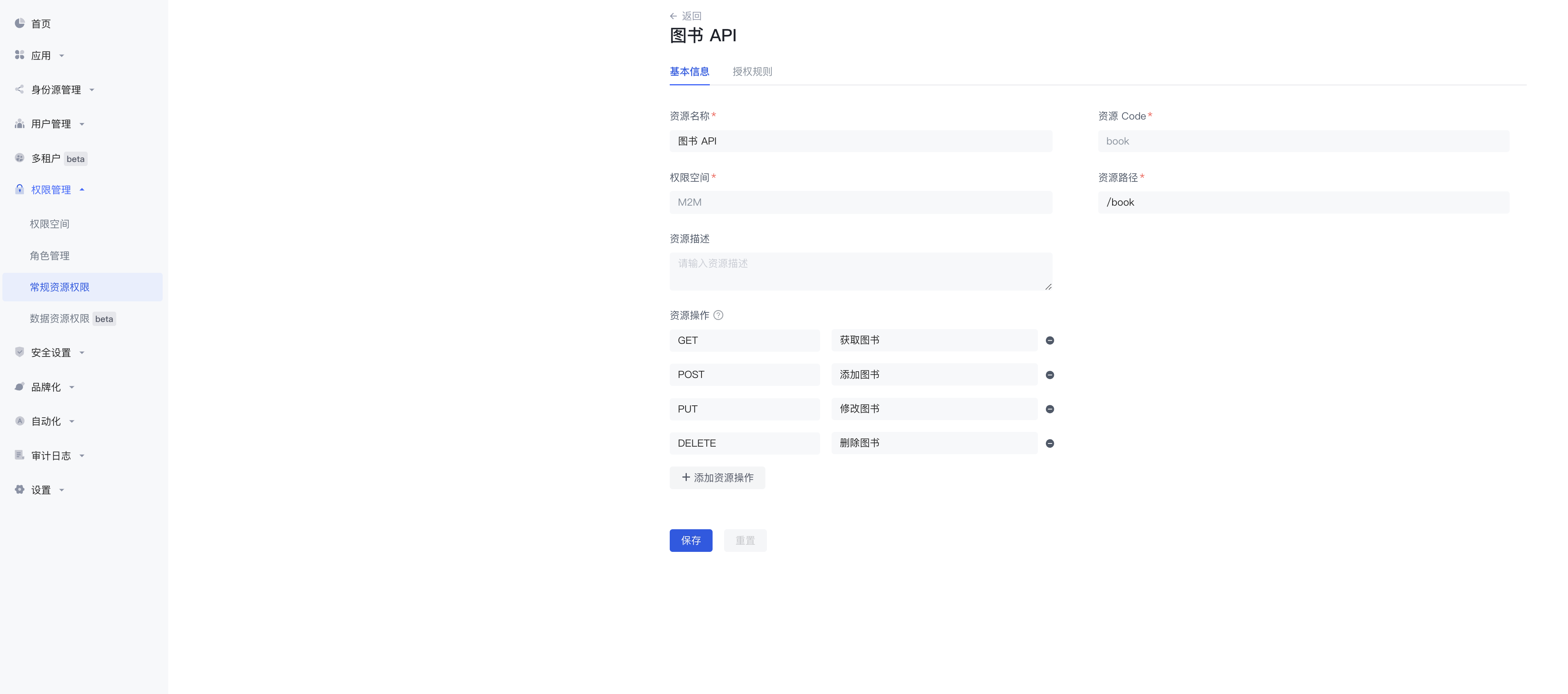Remove the GET 获取图书 operation

point(1049,341)
